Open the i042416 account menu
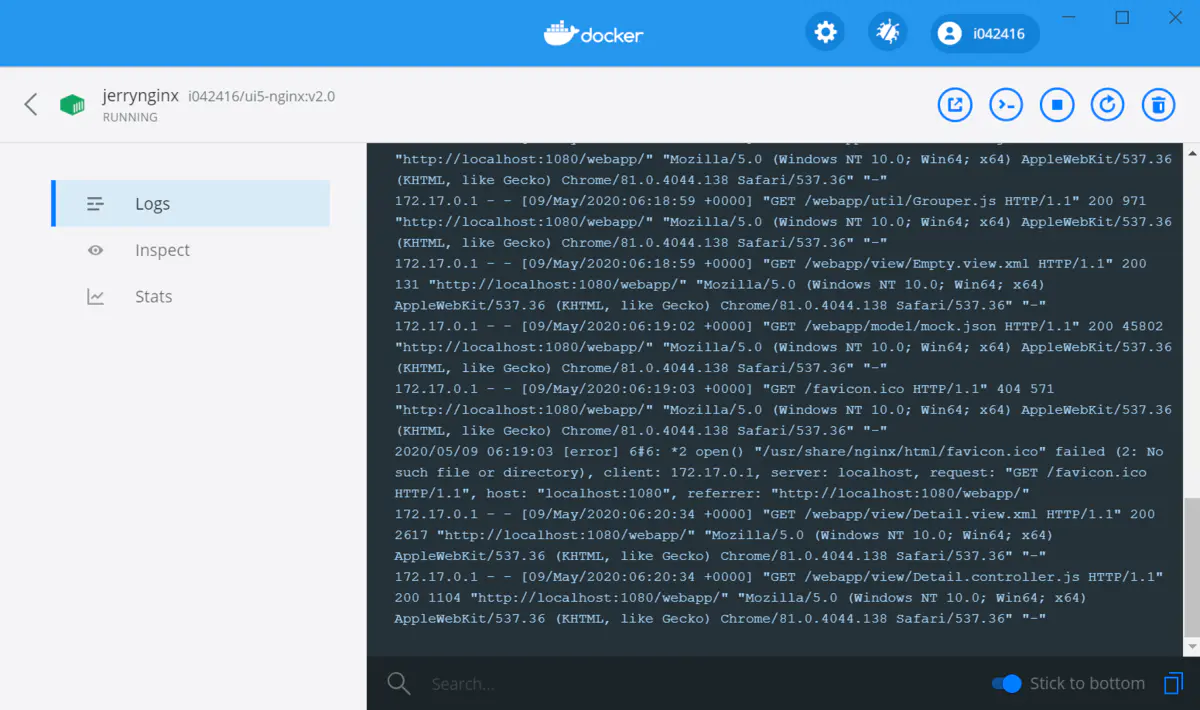 (984, 32)
